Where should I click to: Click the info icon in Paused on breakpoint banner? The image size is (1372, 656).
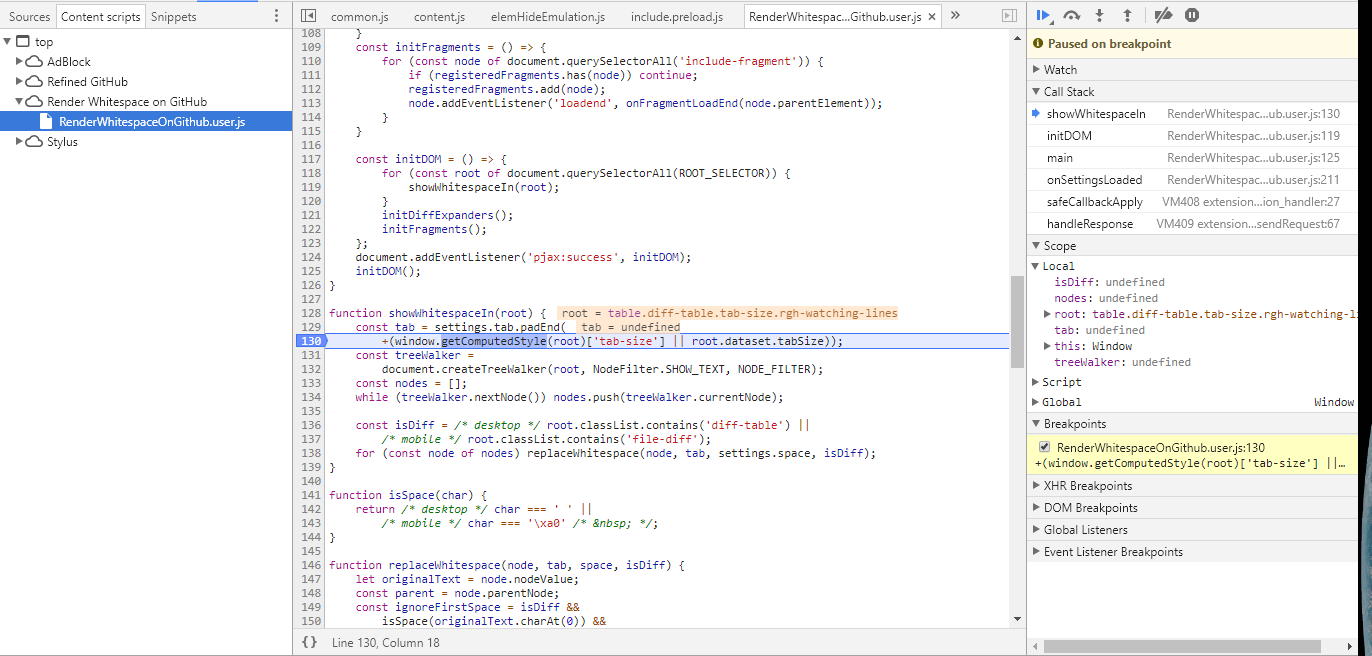[x=1039, y=44]
